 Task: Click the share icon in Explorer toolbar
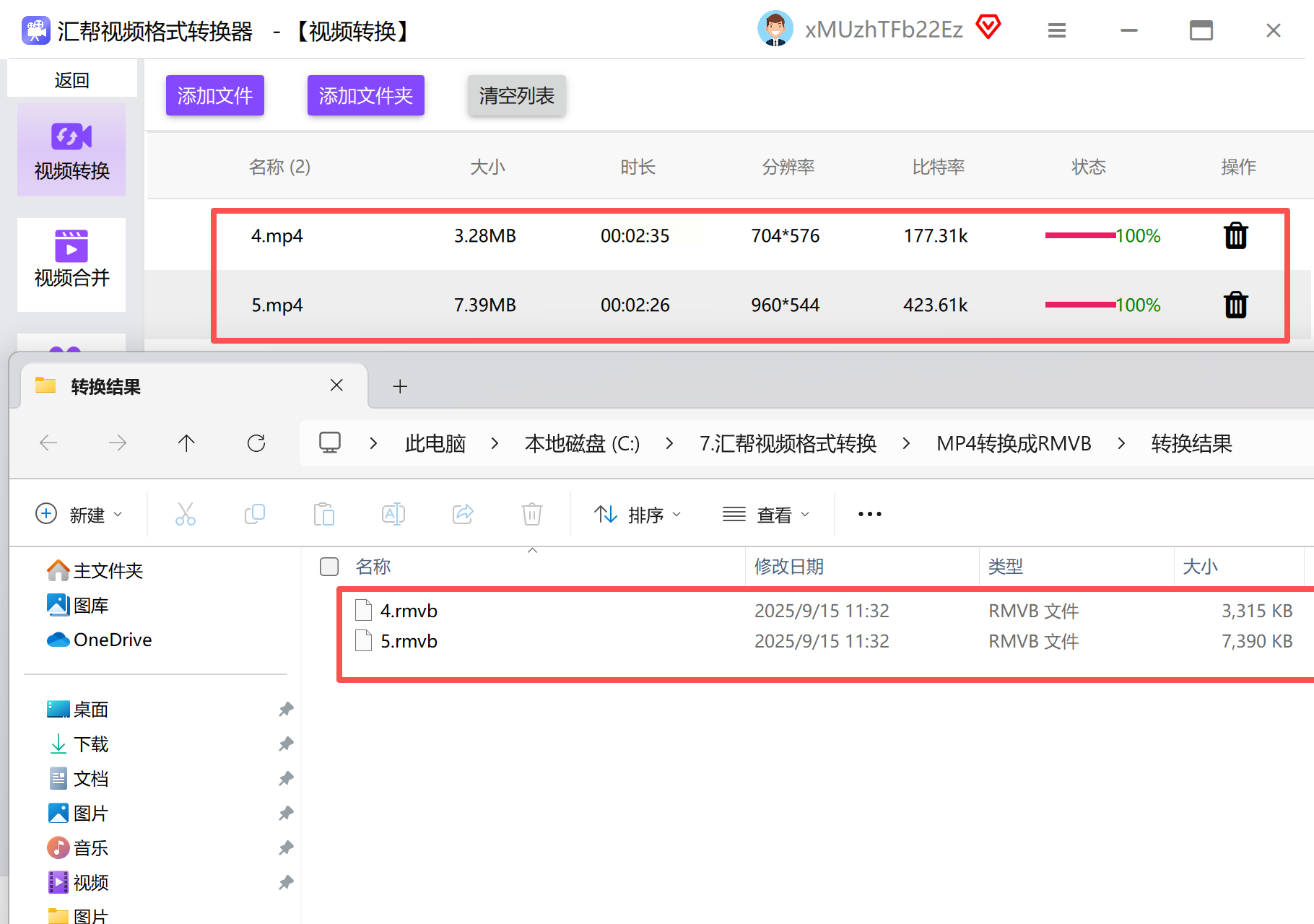(463, 515)
